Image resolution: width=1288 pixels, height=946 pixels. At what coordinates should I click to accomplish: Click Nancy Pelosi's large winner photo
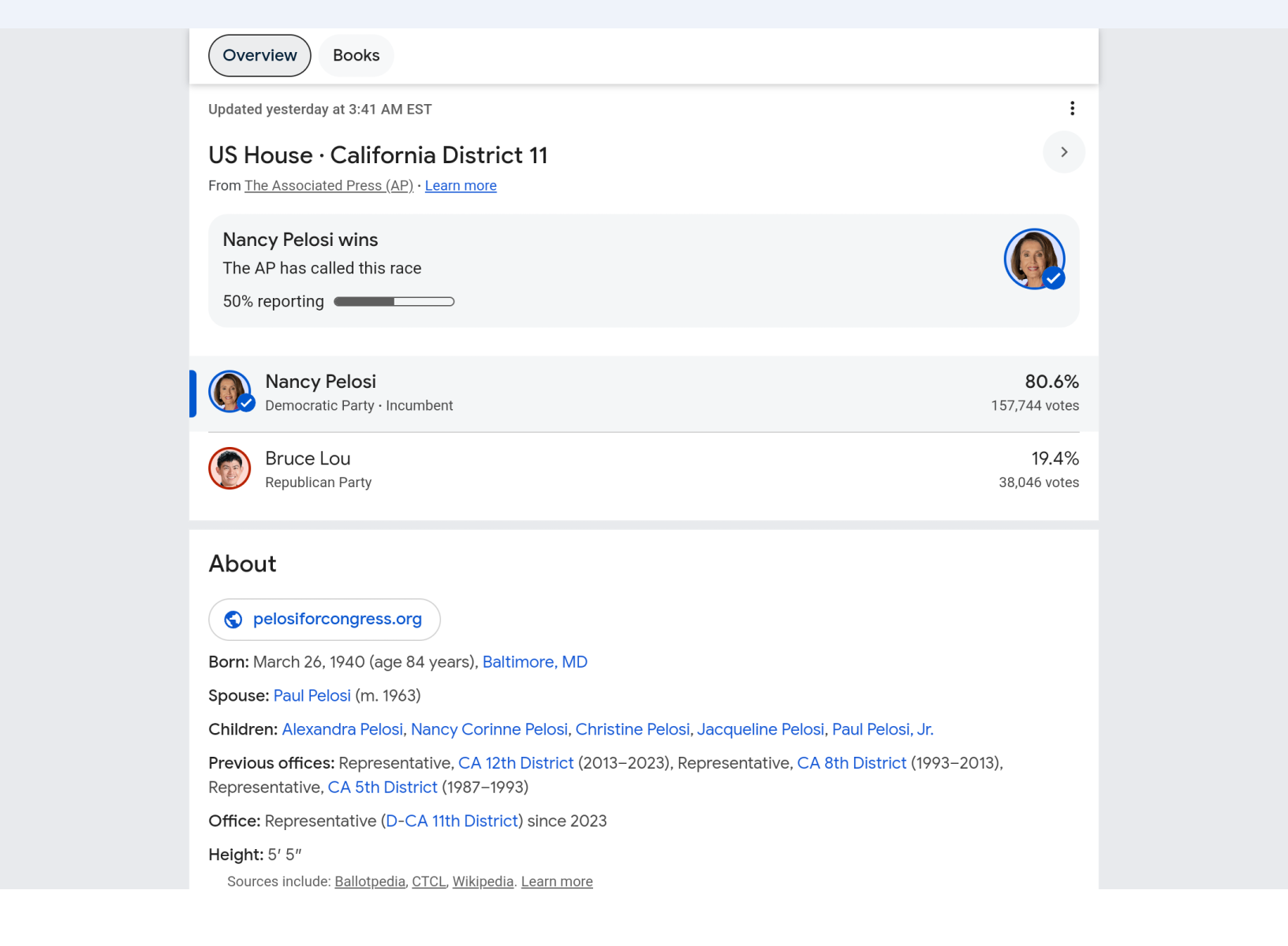1034,259
